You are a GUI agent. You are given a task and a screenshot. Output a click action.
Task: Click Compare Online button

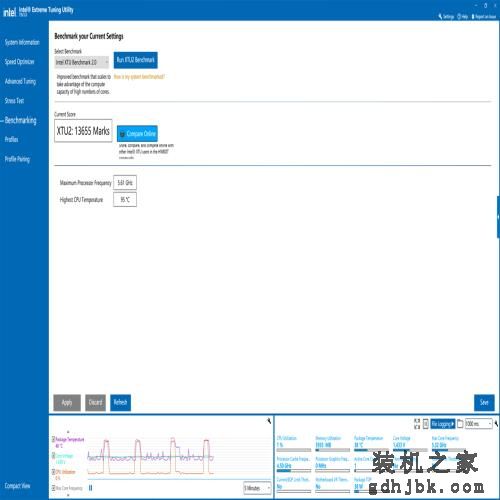coord(137,134)
